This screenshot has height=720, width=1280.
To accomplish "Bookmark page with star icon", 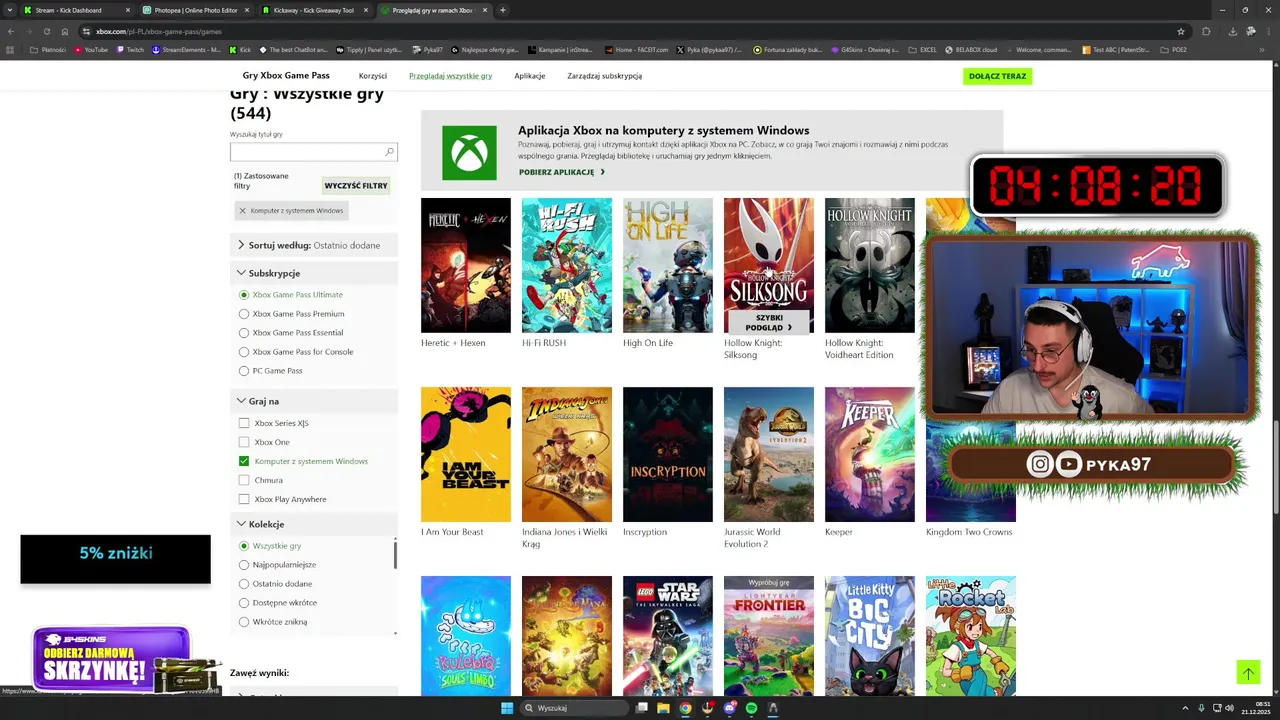I will tap(1181, 31).
